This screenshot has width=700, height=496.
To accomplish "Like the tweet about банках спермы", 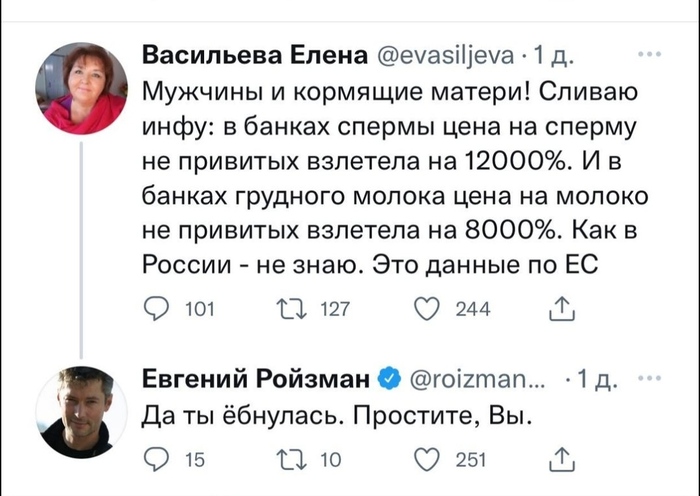I will coord(427,310).
